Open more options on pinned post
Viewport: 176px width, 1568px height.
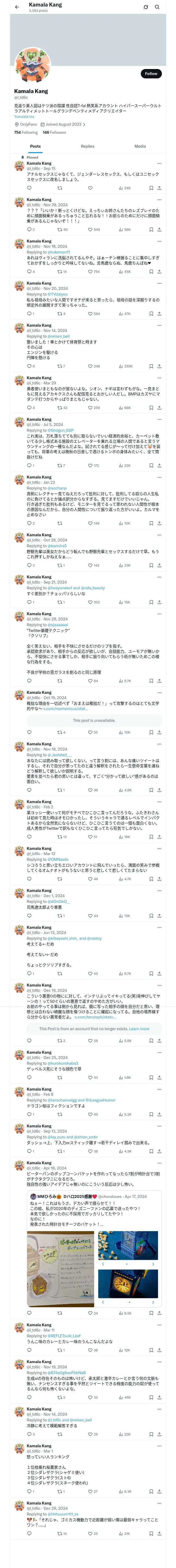pyautogui.click(x=159, y=163)
